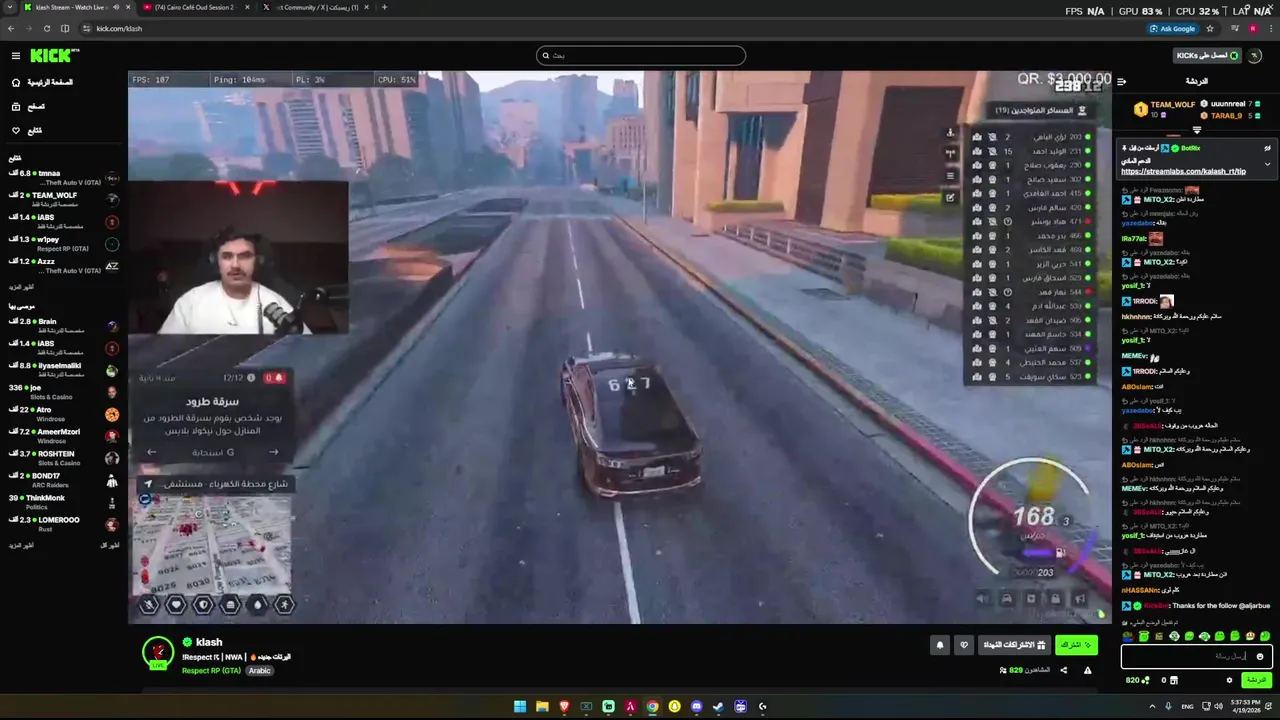Open the BOND17 channel in the sidebar
Viewport: 1280px width, 720px height.
[x=64, y=480]
